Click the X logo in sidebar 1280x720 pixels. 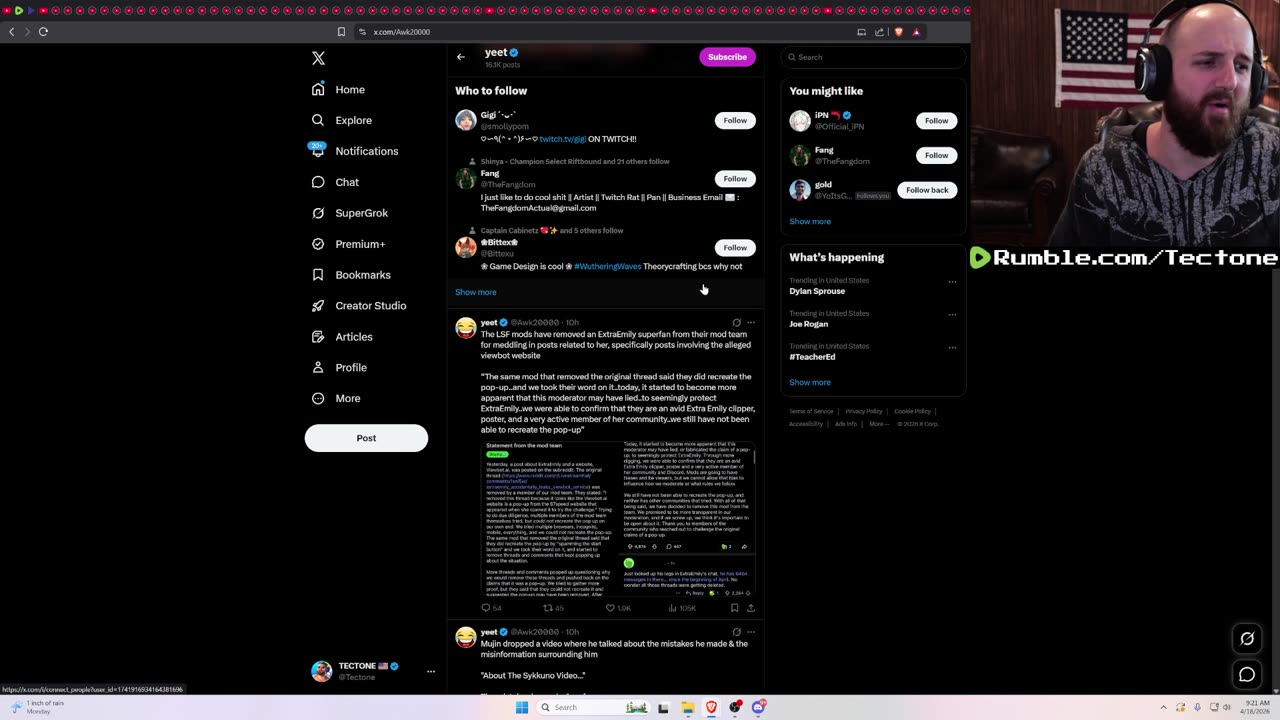[x=318, y=59]
